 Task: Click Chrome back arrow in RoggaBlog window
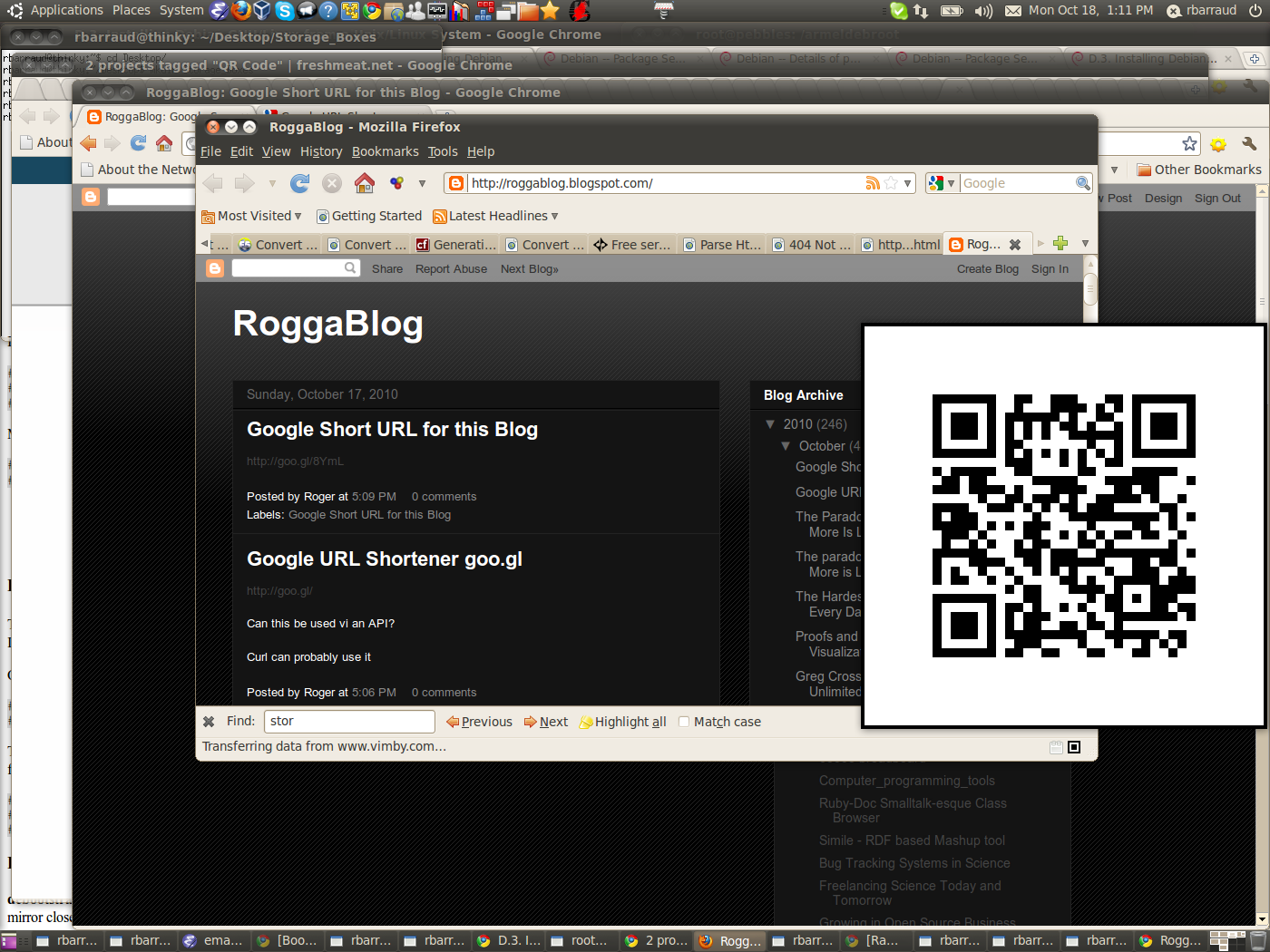click(x=89, y=143)
